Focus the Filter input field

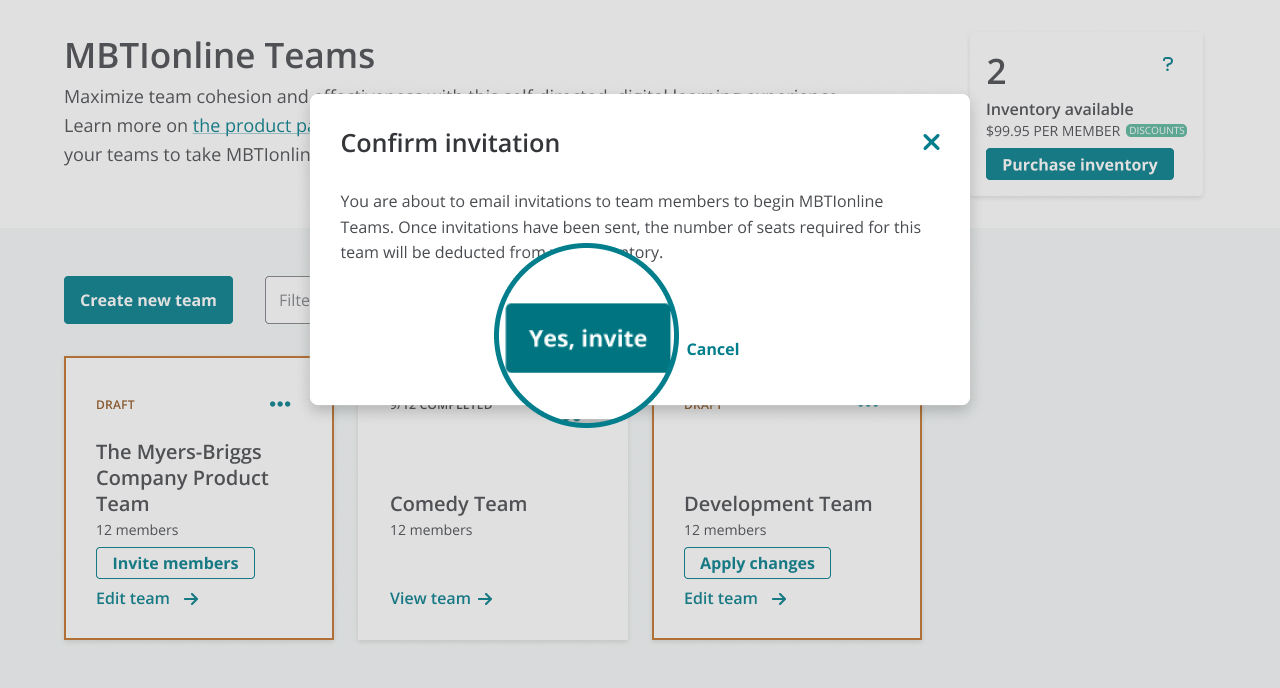288,300
